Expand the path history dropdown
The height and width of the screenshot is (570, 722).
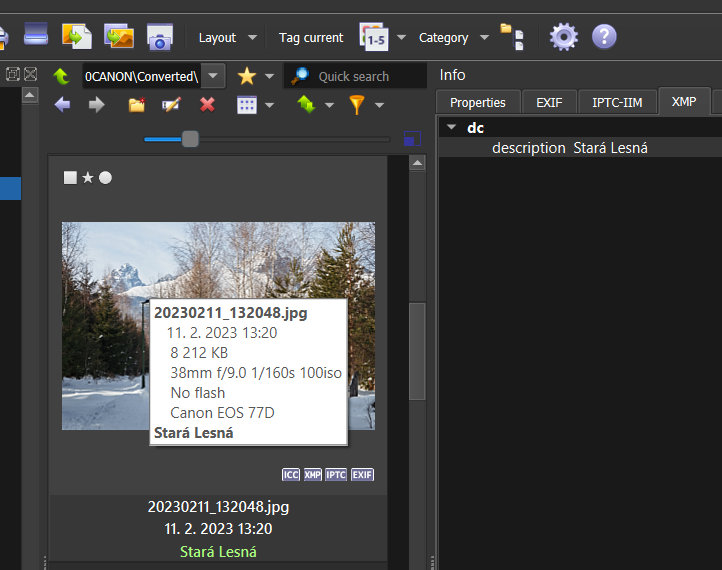[213, 75]
